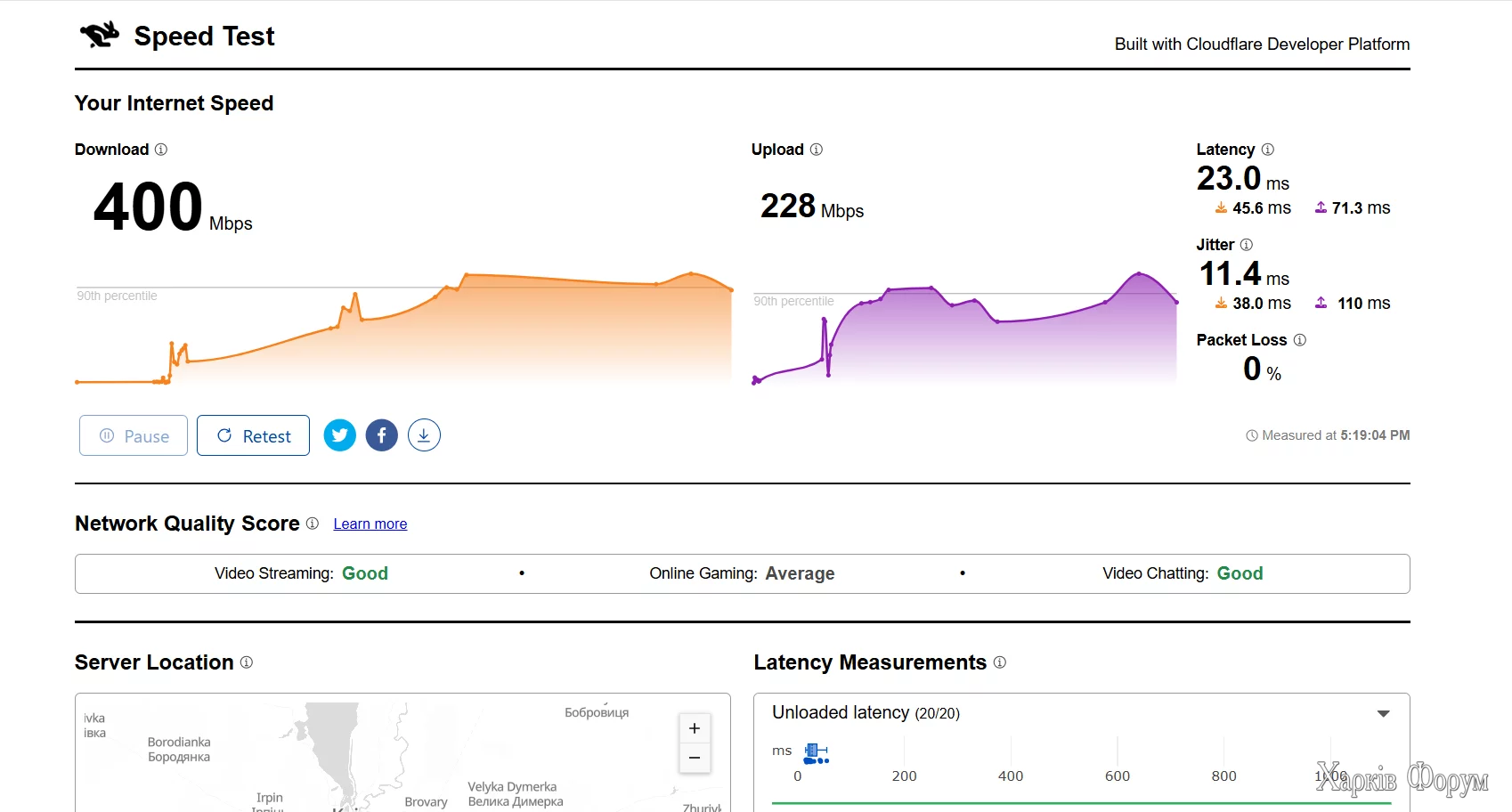Viewport: 1512px width, 812px height.
Task: Click the Jitter info icon
Action: (x=1247, y=245)
